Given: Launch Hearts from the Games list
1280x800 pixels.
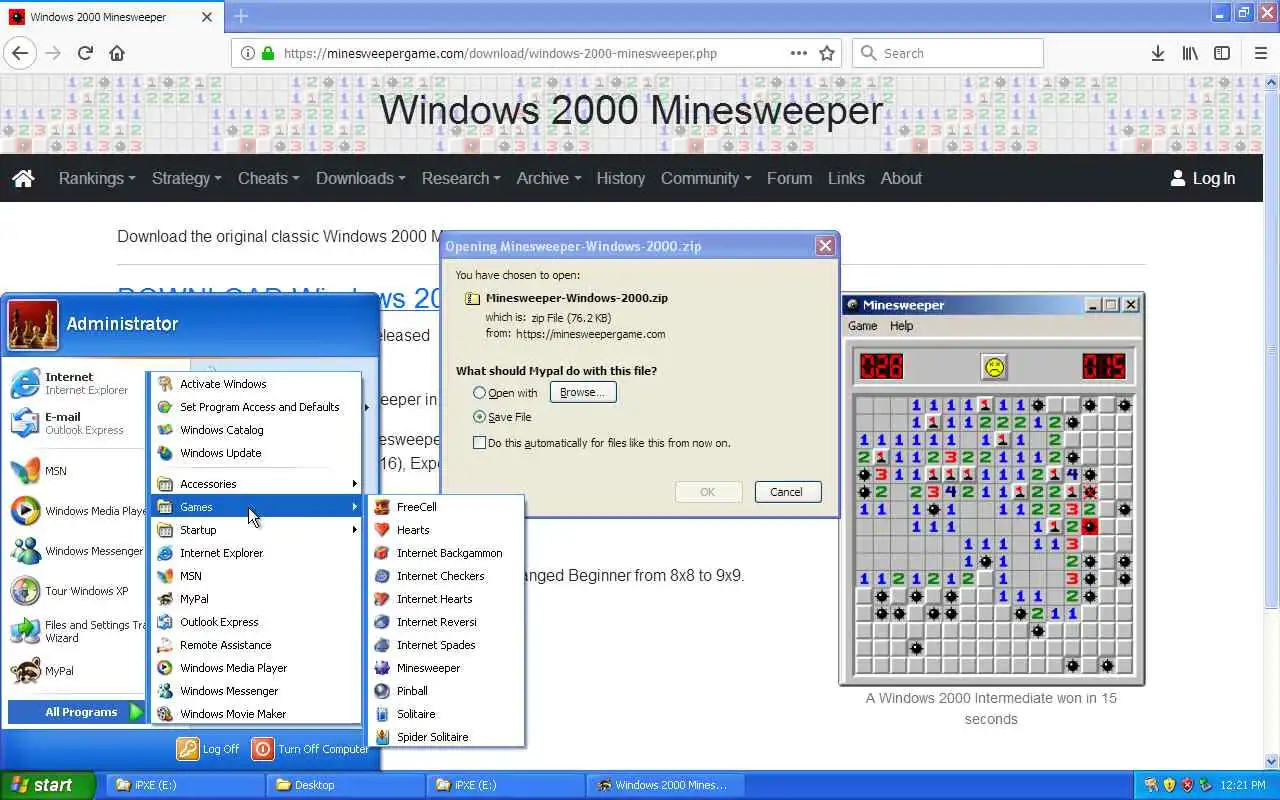Looking at the screenshot, I should (x=446, y=530).
